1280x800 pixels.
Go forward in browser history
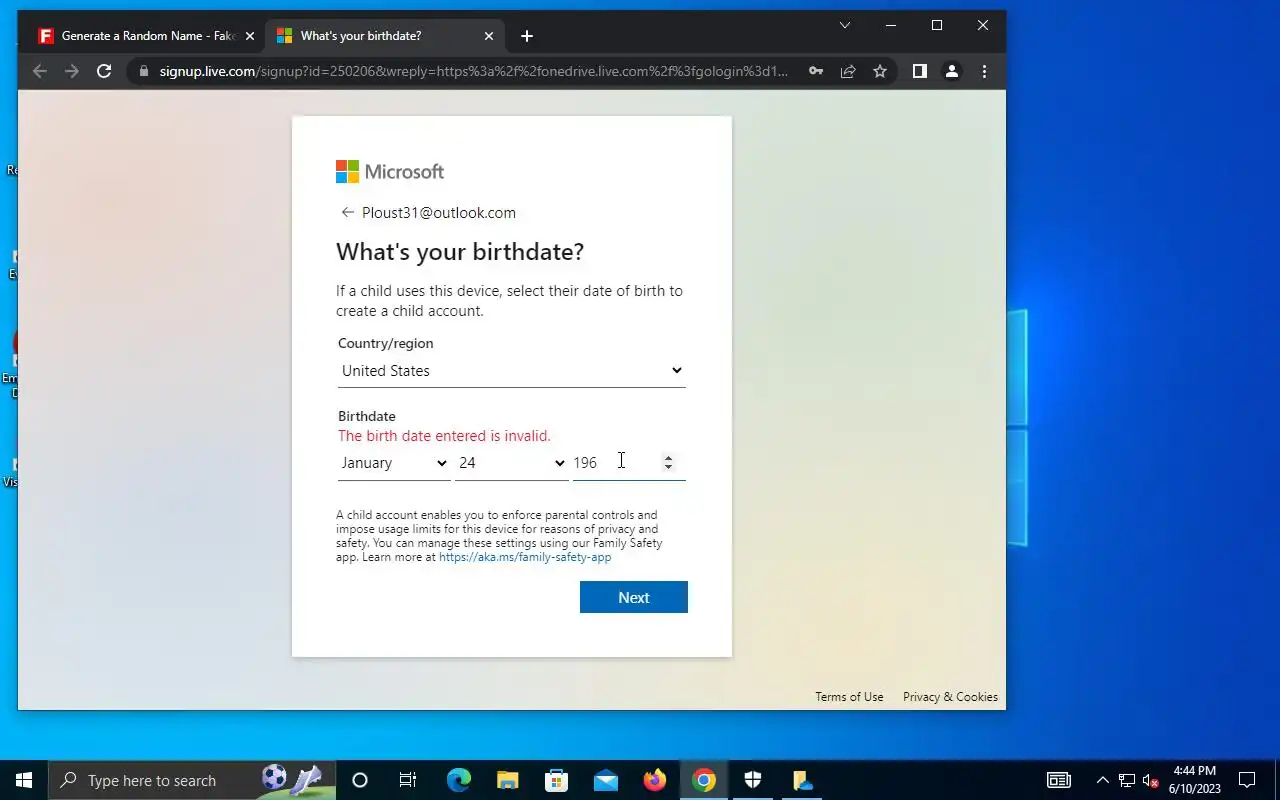(x=72, y=71)
